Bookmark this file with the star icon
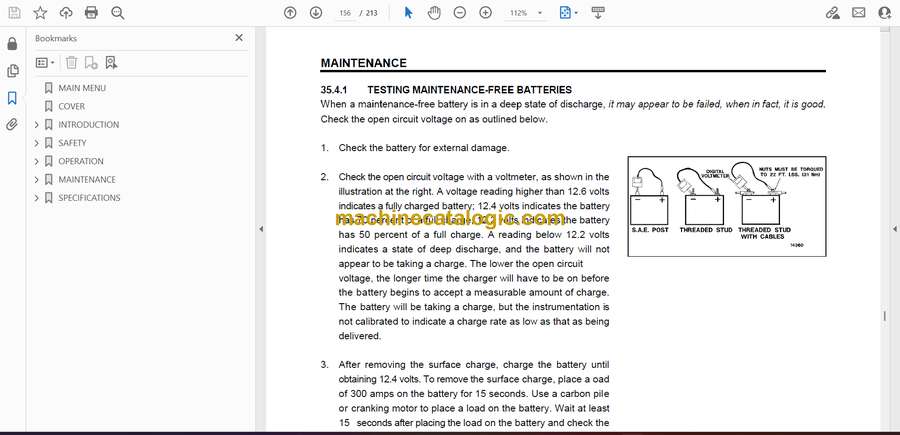The image size is (900, 435). click(40, 13)
